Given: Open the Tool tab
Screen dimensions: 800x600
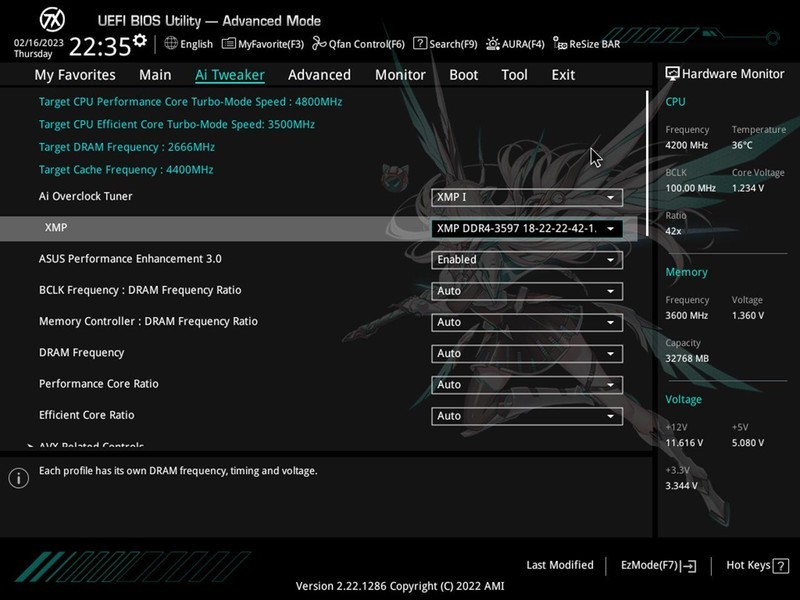Looking at the screenshot, I should coord(514,75).
